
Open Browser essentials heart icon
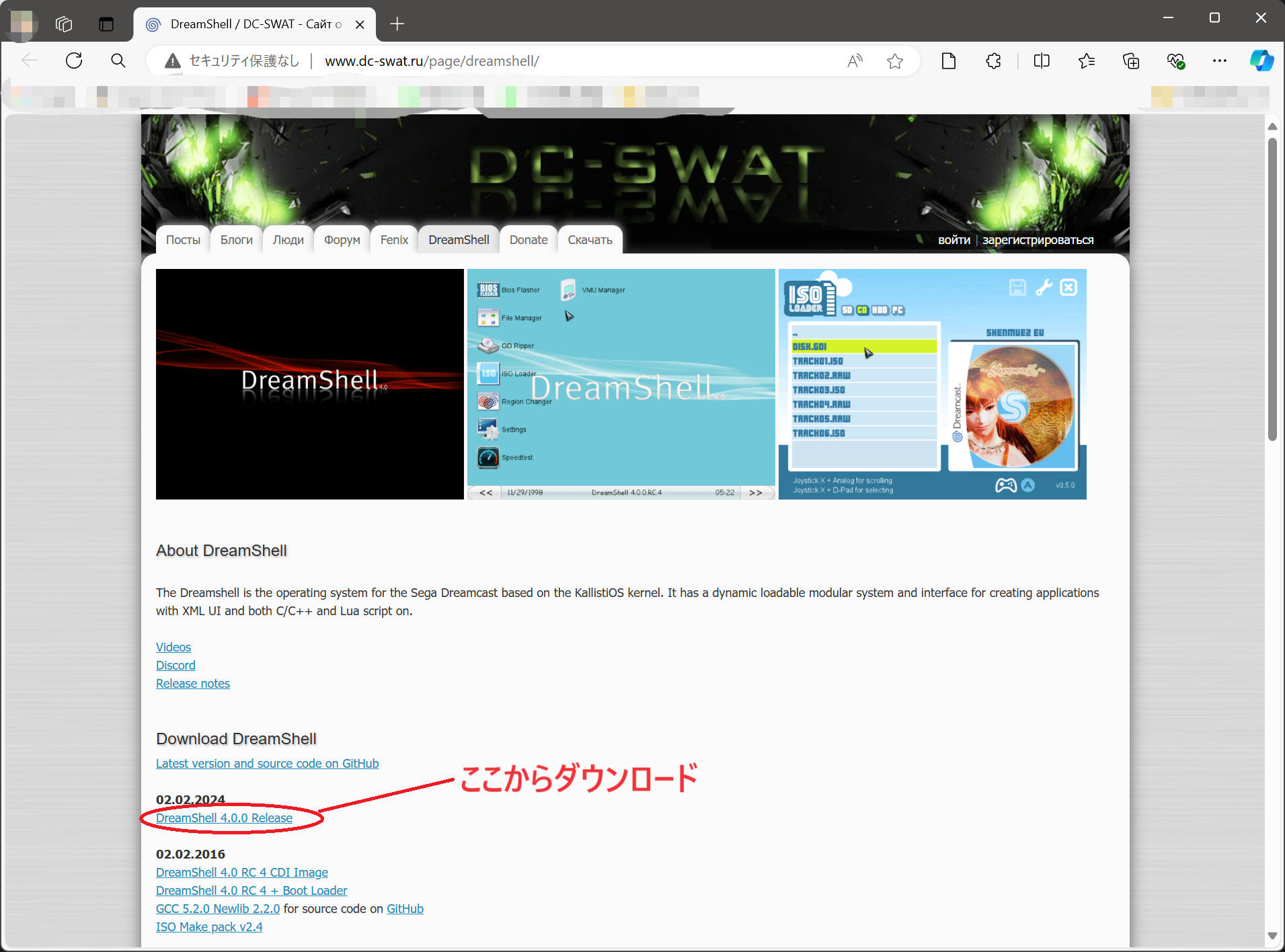(1175, 61)
